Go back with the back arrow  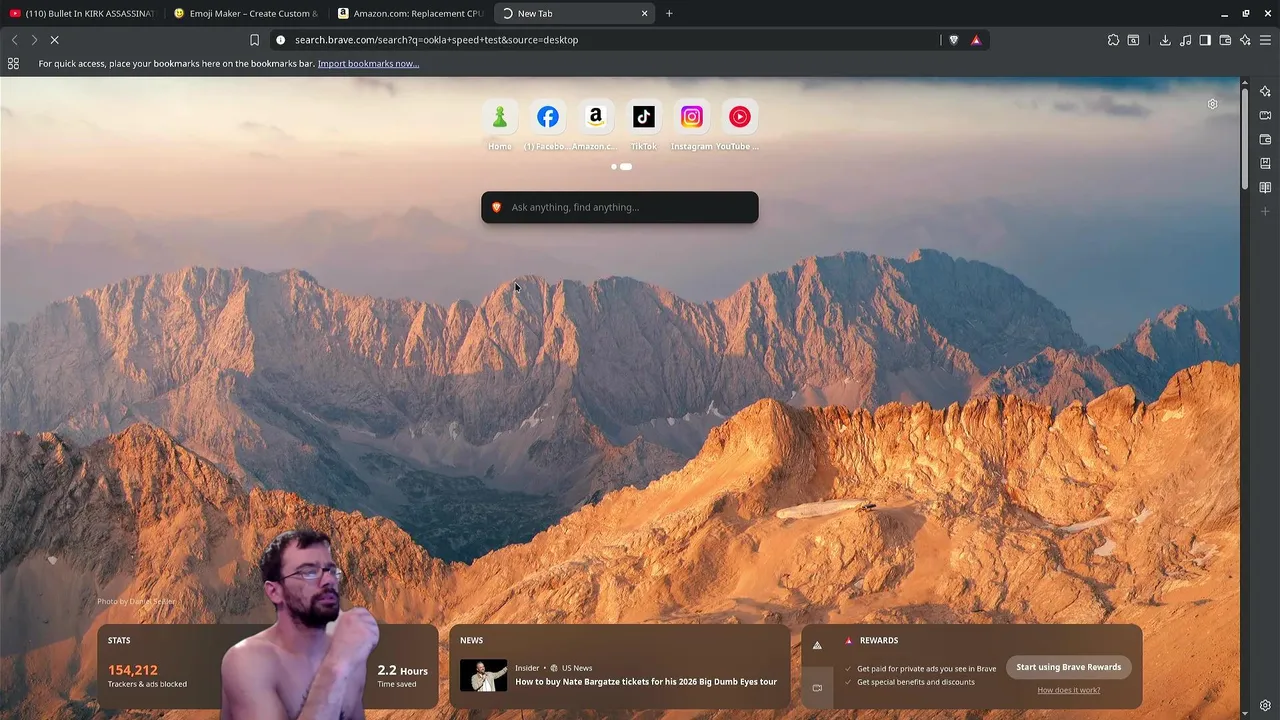[x=14, y=40]
